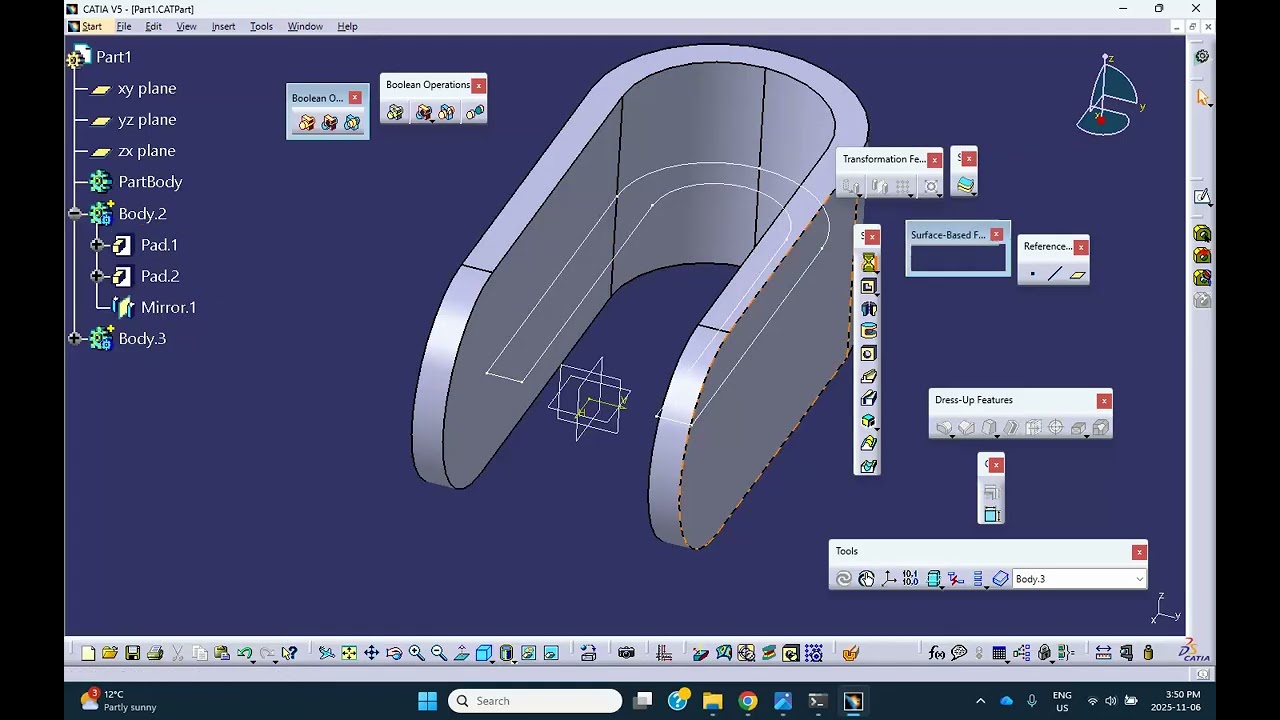The width and height of the screenshot is (1280, 720).
Task: Click the Windows taskbar Search box
Action: pos(535,701)
